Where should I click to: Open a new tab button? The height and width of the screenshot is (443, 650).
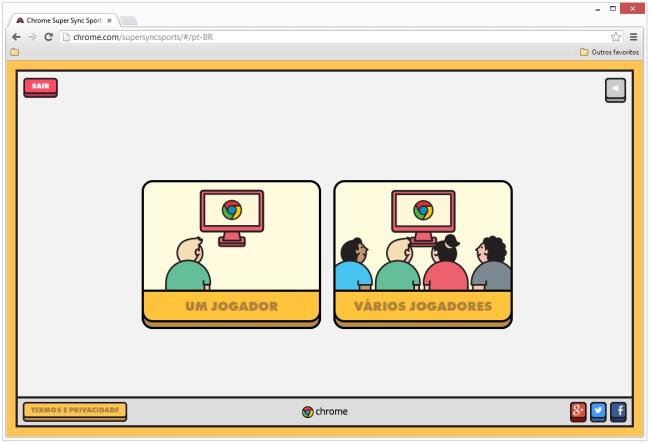click(x=129, y=21)
